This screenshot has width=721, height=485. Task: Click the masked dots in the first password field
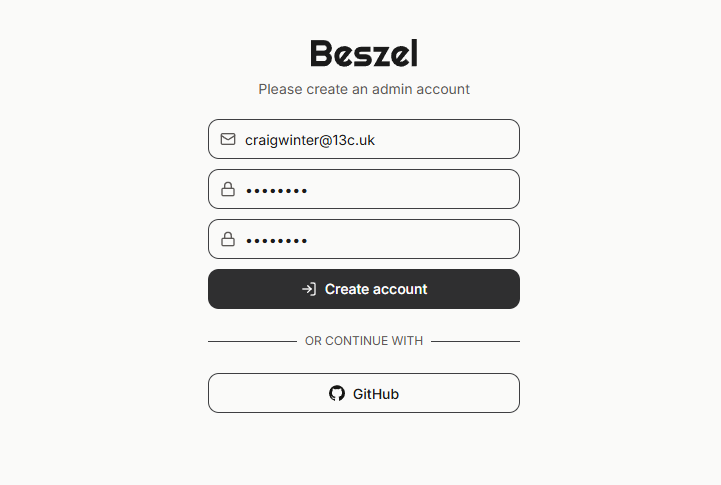click(276, 190)
